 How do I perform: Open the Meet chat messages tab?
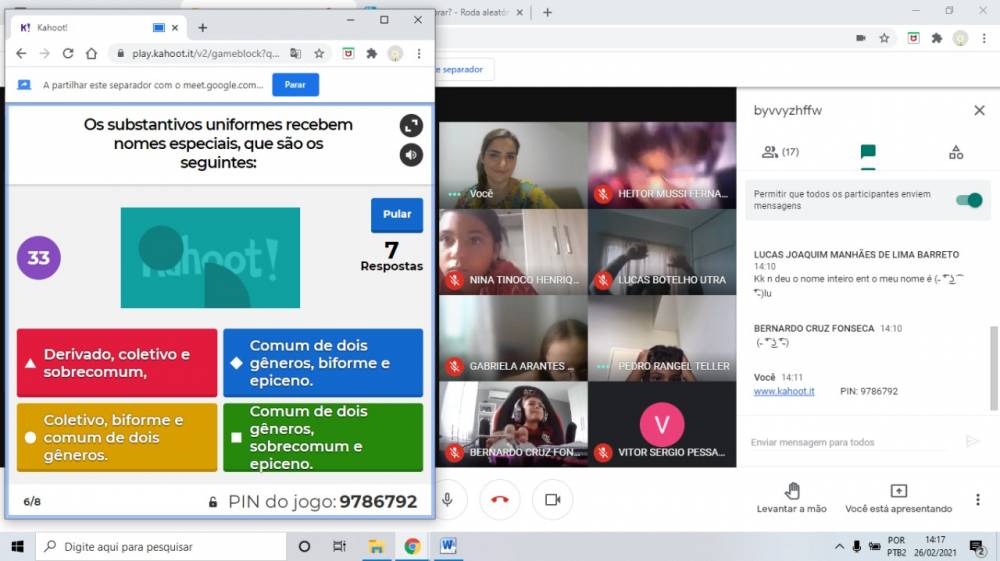[x=867, y=152]
